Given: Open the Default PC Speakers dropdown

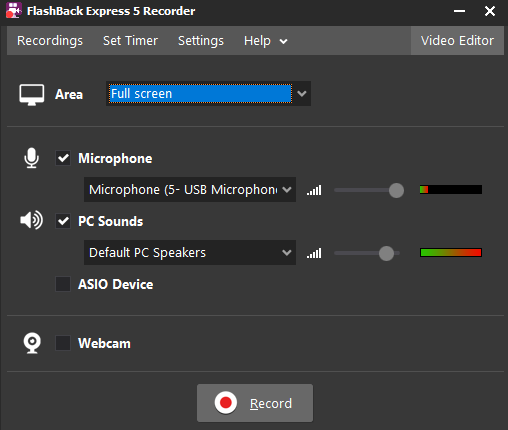Looking at the screenshot, I should pyautogui.click(x=190, y=253).
